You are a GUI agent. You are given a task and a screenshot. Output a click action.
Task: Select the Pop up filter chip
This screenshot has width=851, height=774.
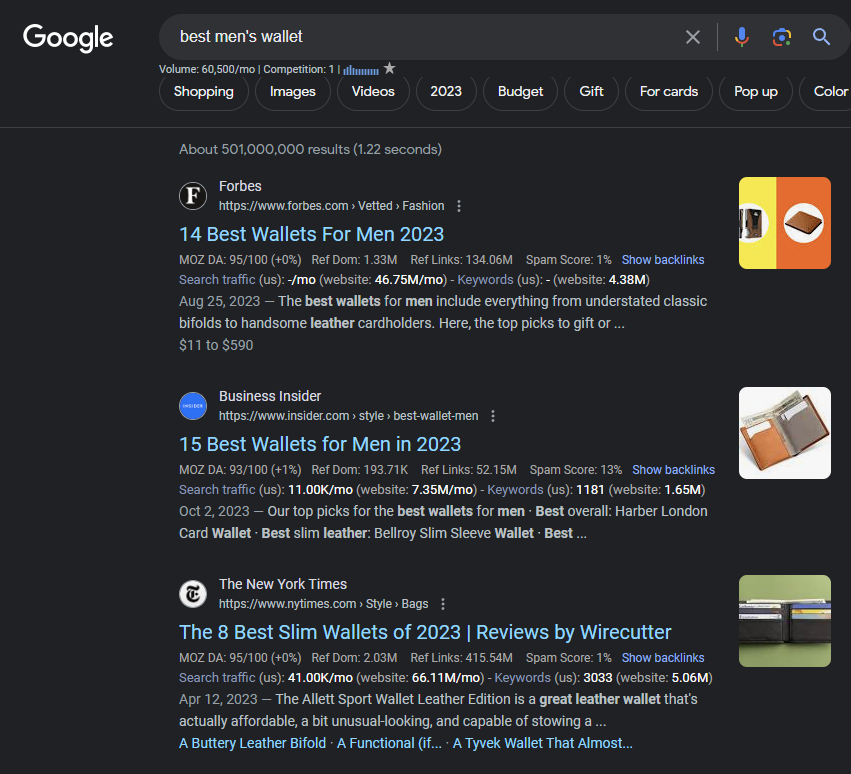755,92
